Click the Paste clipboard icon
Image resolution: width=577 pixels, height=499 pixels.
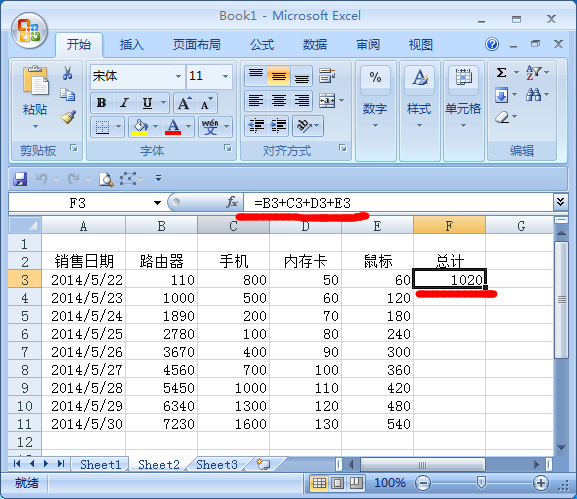[x=35, y=80]
